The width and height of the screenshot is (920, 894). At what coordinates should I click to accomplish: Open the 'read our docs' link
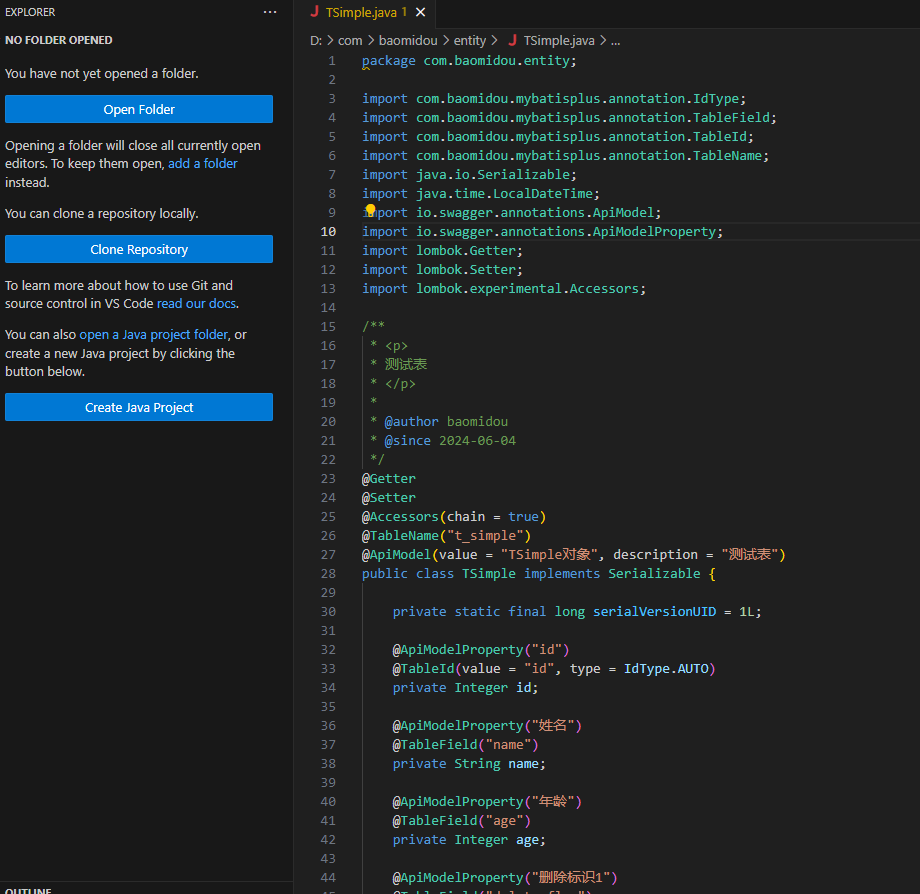[x=196, y=304]
